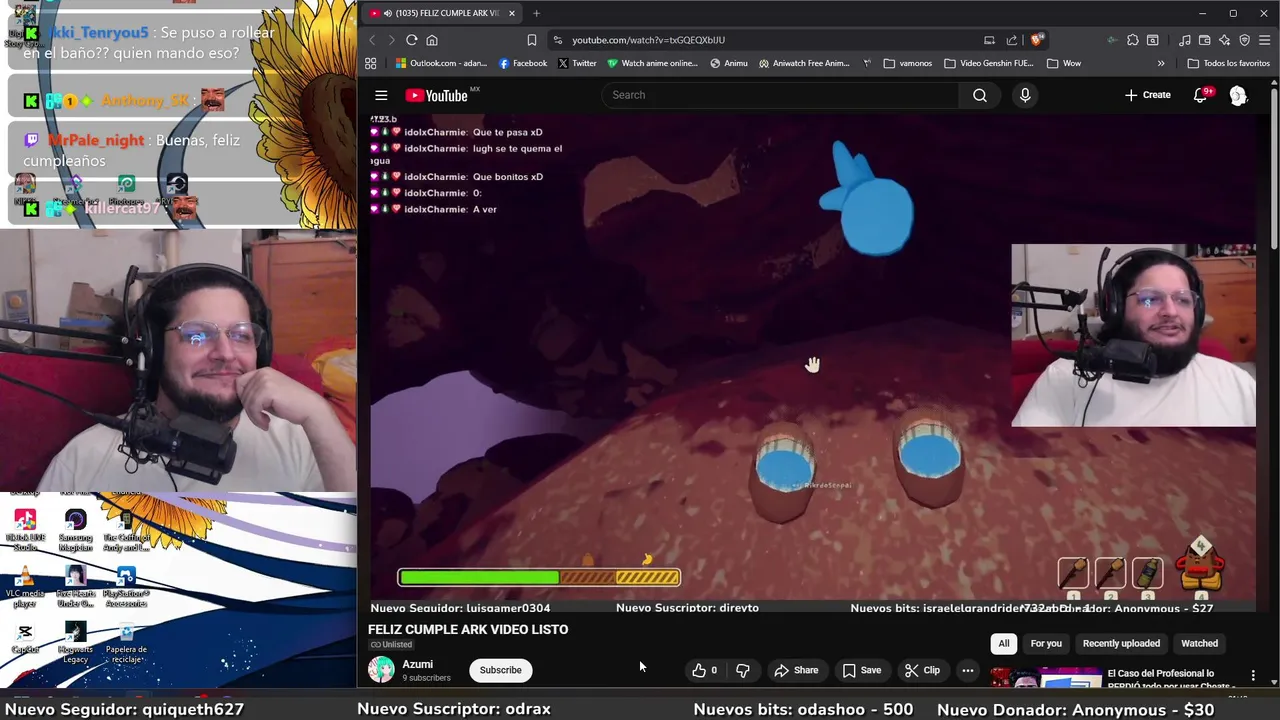This screenshot has height=720, width=1280.
Task: Focus the YouTube search field
Action: [780, 95]
